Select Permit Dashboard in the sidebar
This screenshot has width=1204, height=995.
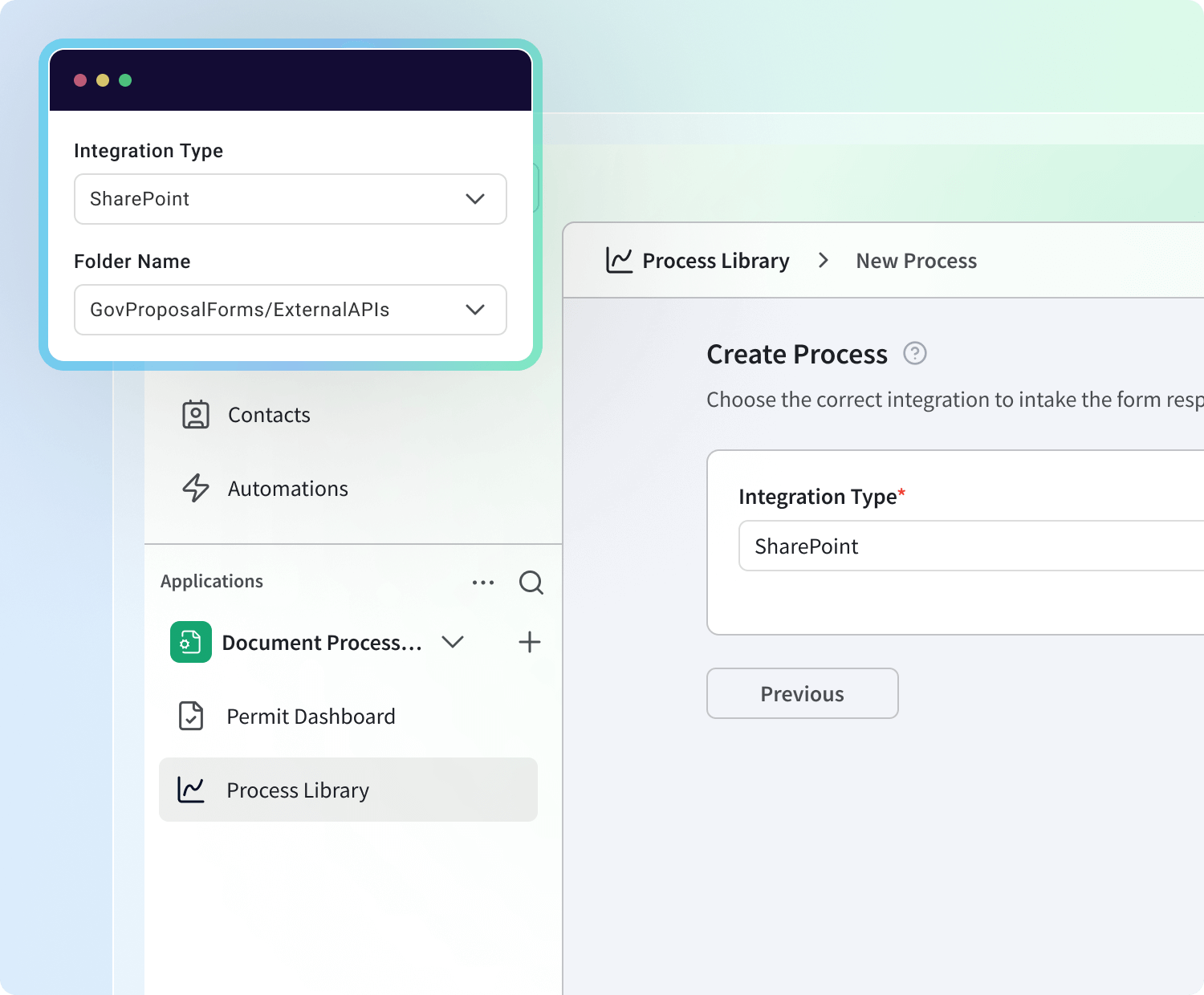(x=311, y=717)
